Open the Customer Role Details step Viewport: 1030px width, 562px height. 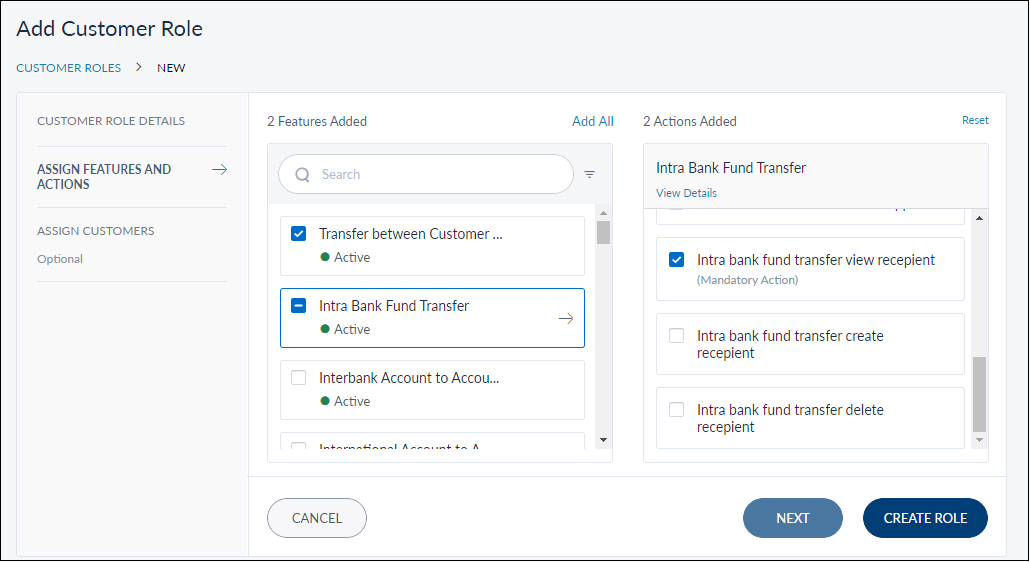click(x=111, y=121)
